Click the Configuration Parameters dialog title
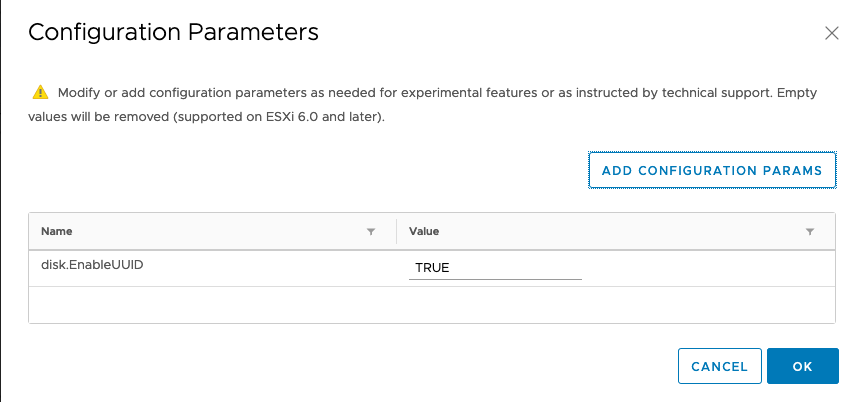 coord(173,32)
